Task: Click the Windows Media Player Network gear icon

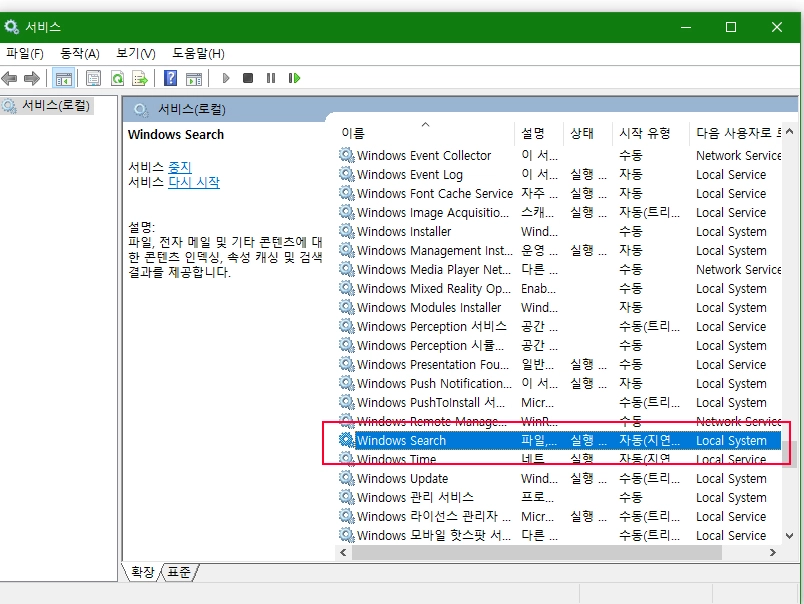Action: pos(347,269)
